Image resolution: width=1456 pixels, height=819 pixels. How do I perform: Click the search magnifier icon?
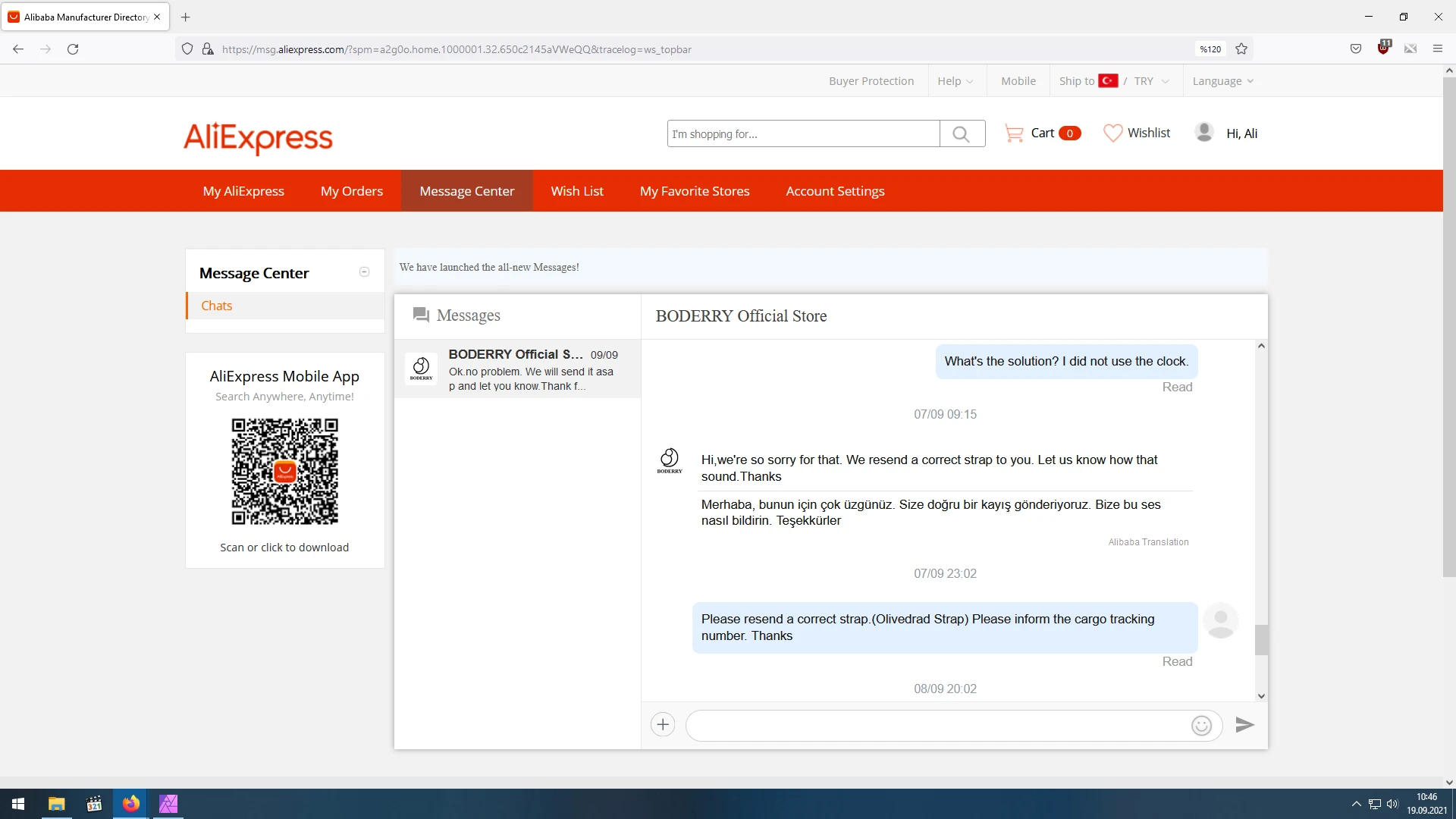[x=962, y=134]
